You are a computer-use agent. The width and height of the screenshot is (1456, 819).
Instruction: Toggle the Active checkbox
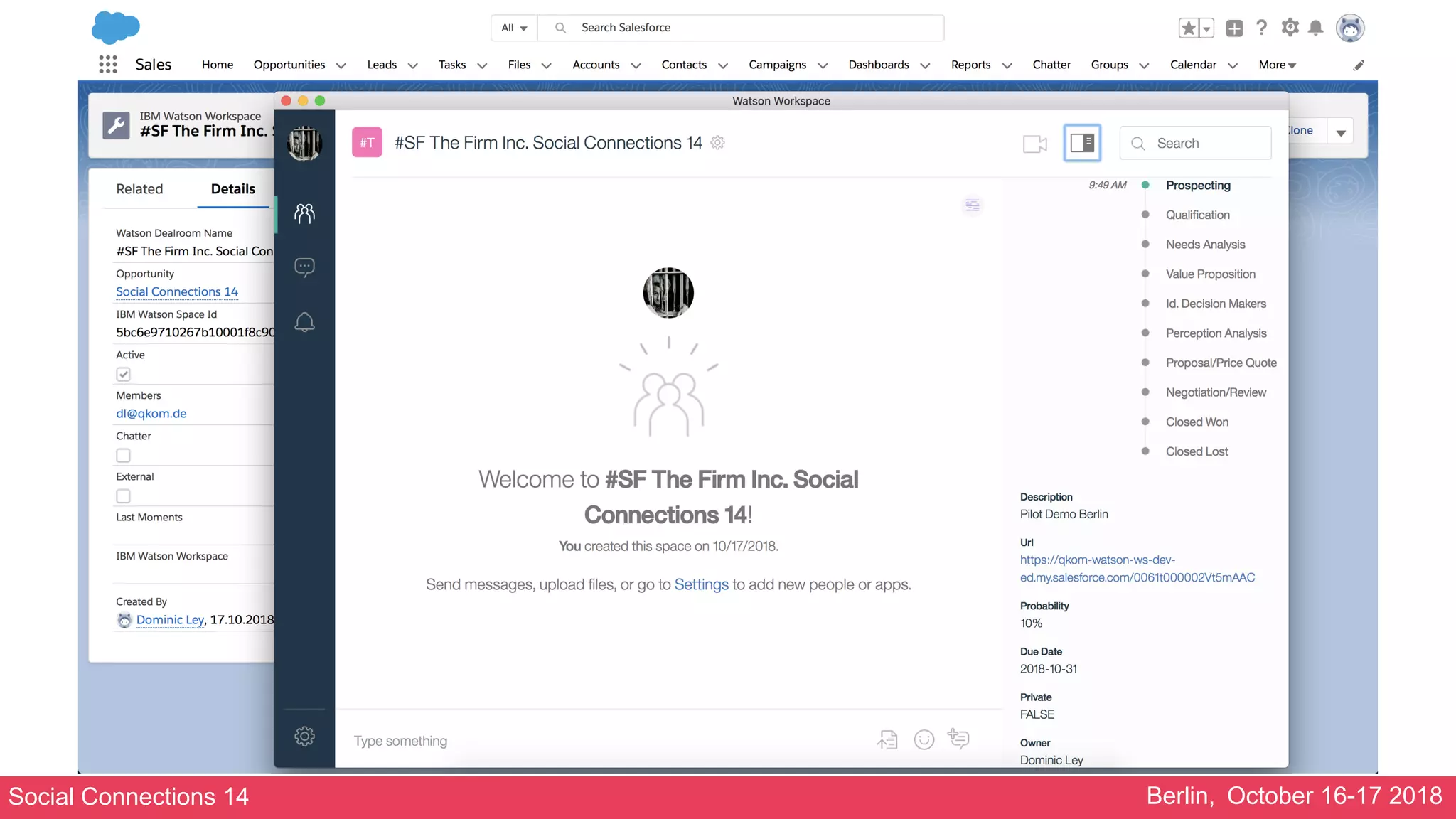(124, 374)
